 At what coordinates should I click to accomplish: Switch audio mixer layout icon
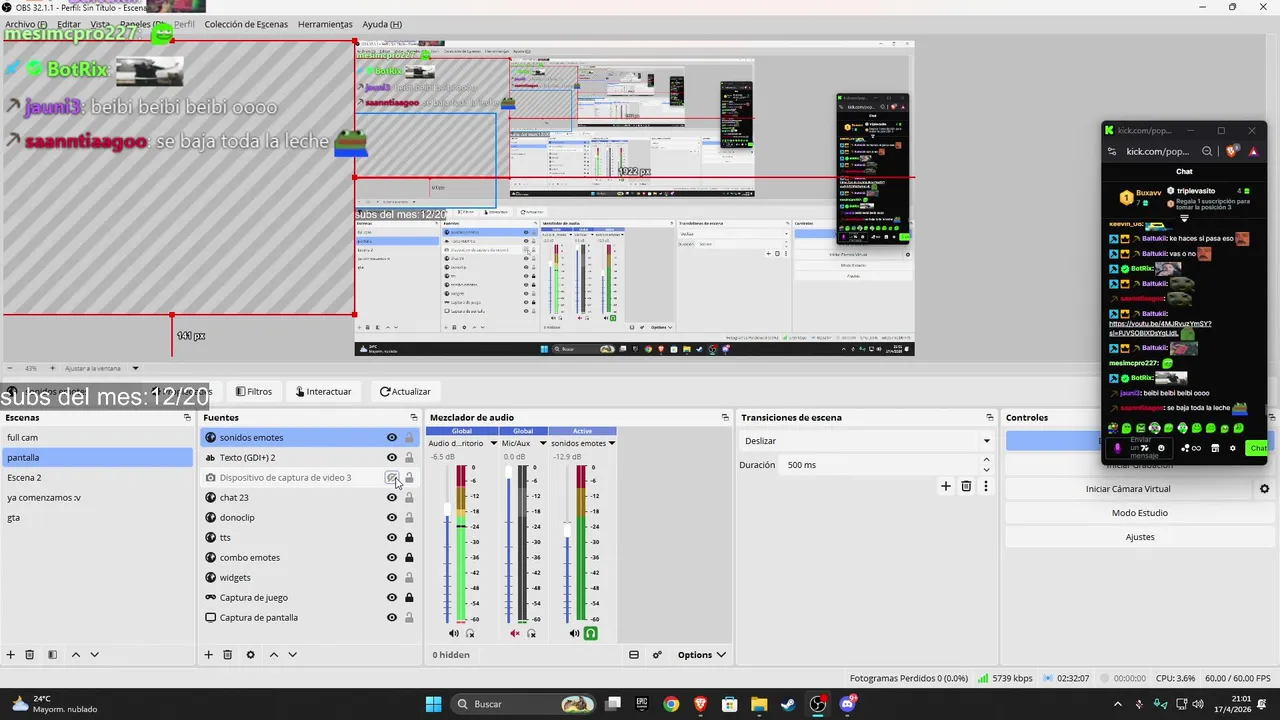coord(634,655)
